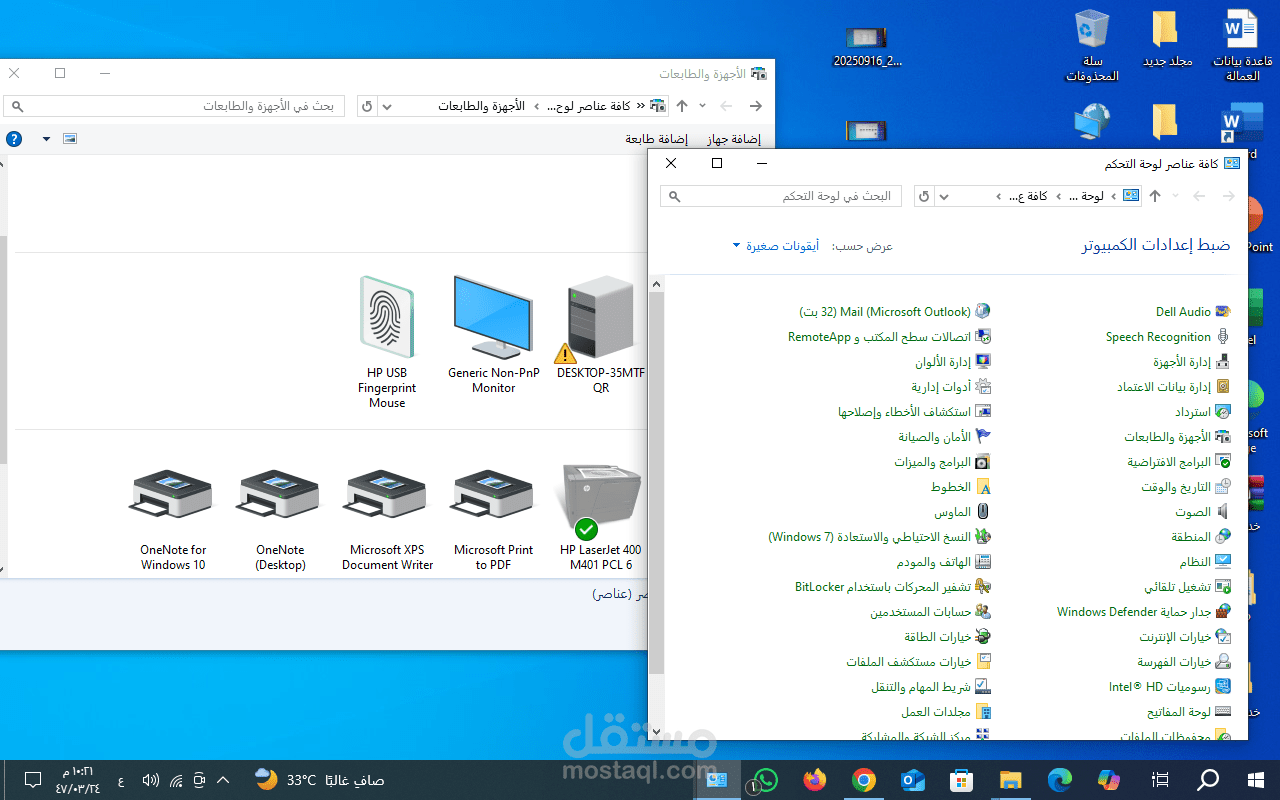Viewport: 1280px width, 800px height.
Task: Click the الأمان والصيانة flag icon
Action: [983, 437]
